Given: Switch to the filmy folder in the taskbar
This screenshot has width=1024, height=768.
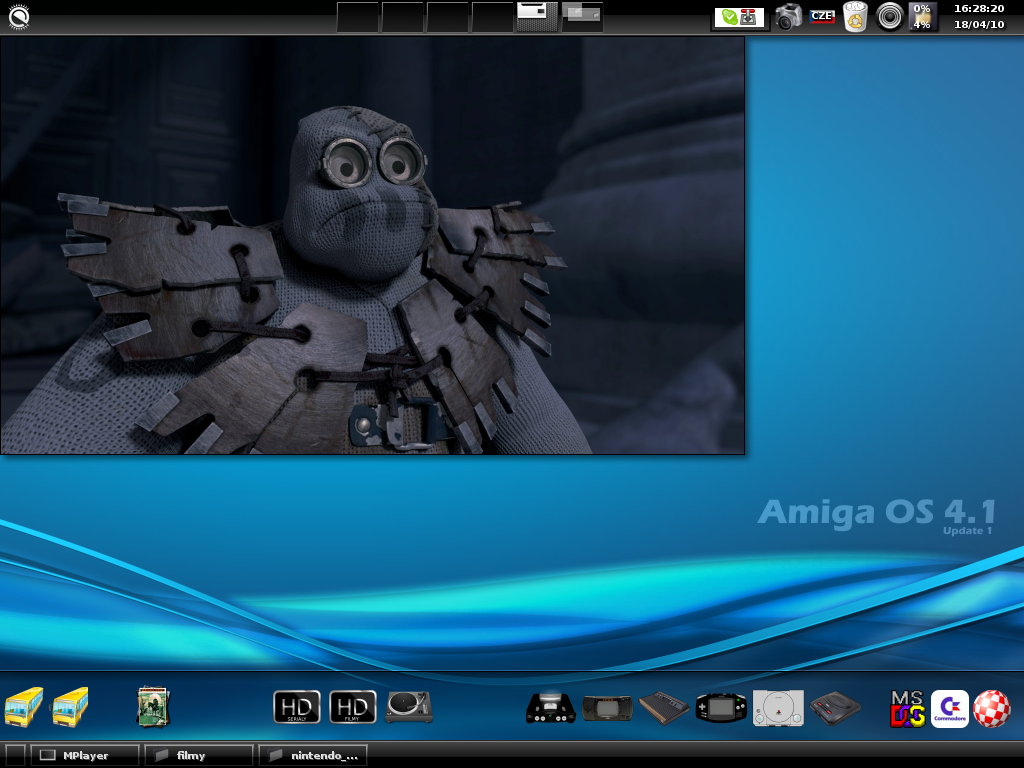Looking at the screenshot, I should tap(199, 756).
